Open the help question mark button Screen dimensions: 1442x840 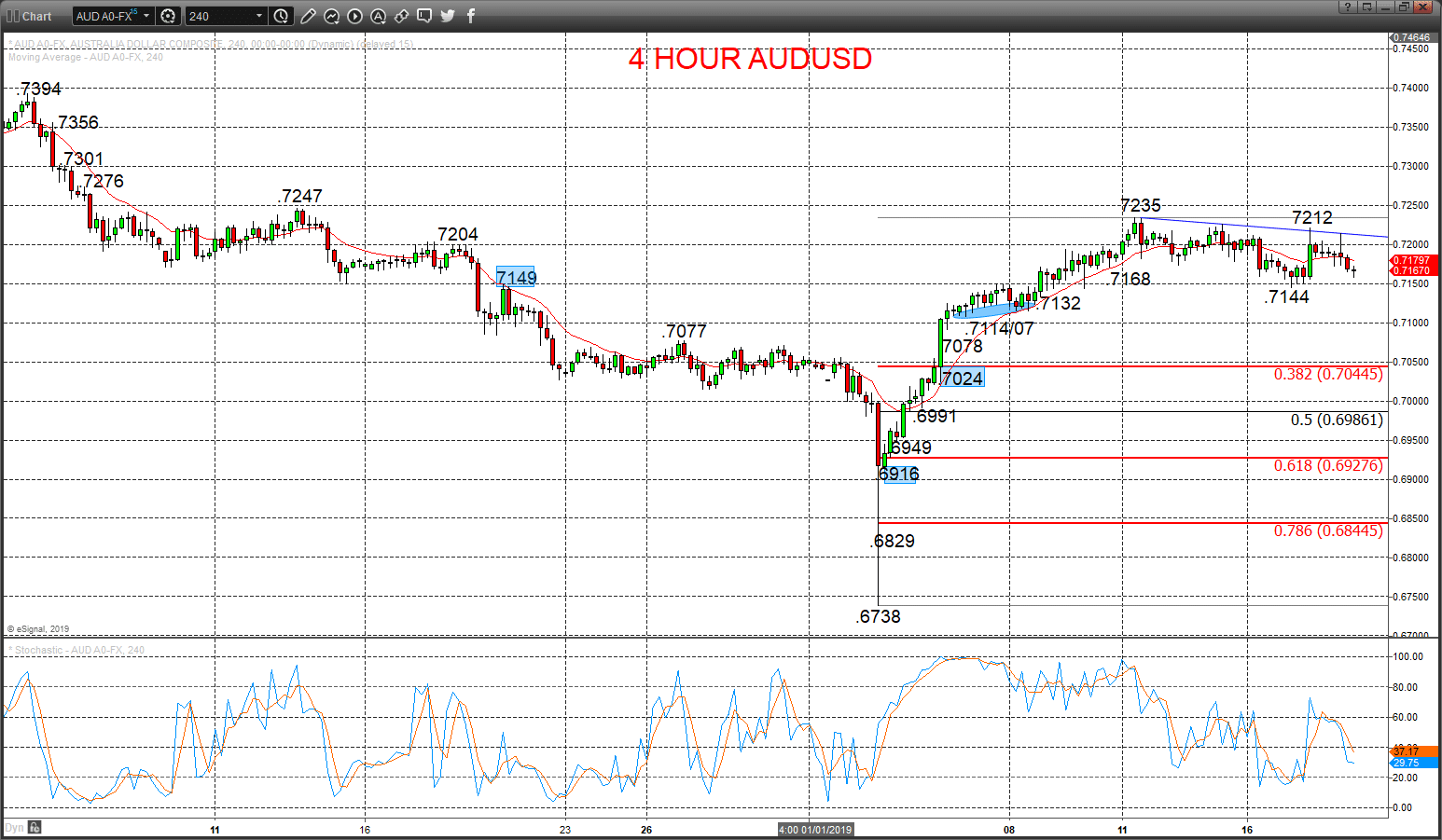(x=1348, y=7)
